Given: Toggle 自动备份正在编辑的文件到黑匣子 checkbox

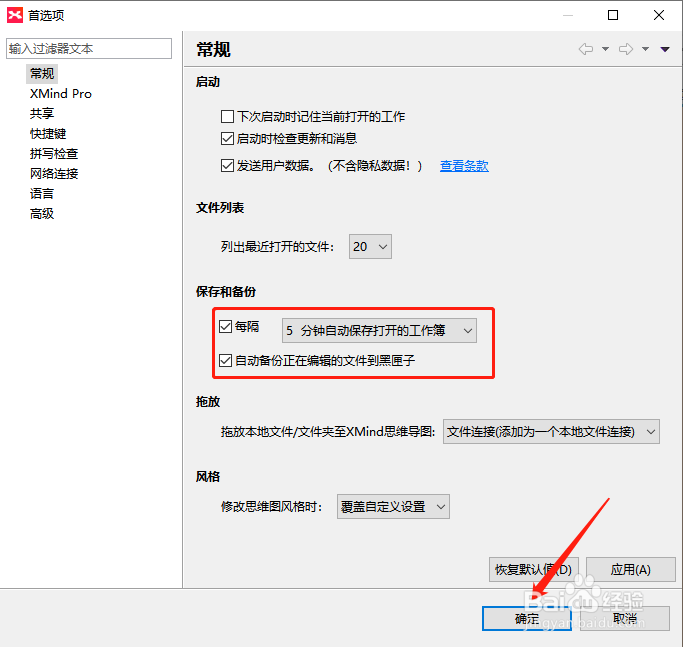Looking at the screenshot, I should [x=225, y=360].
